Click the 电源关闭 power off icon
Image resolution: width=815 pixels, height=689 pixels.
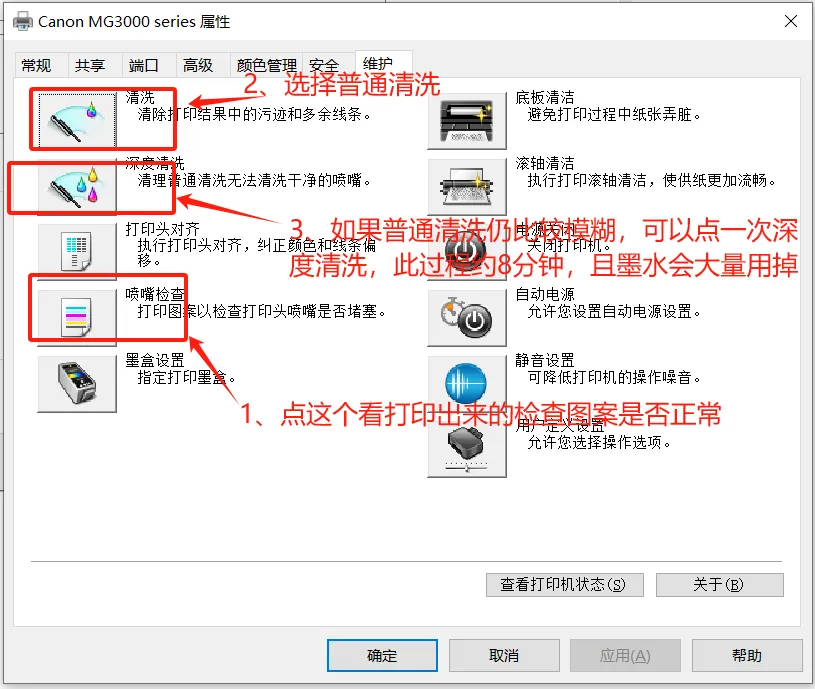tap(467, 251)
